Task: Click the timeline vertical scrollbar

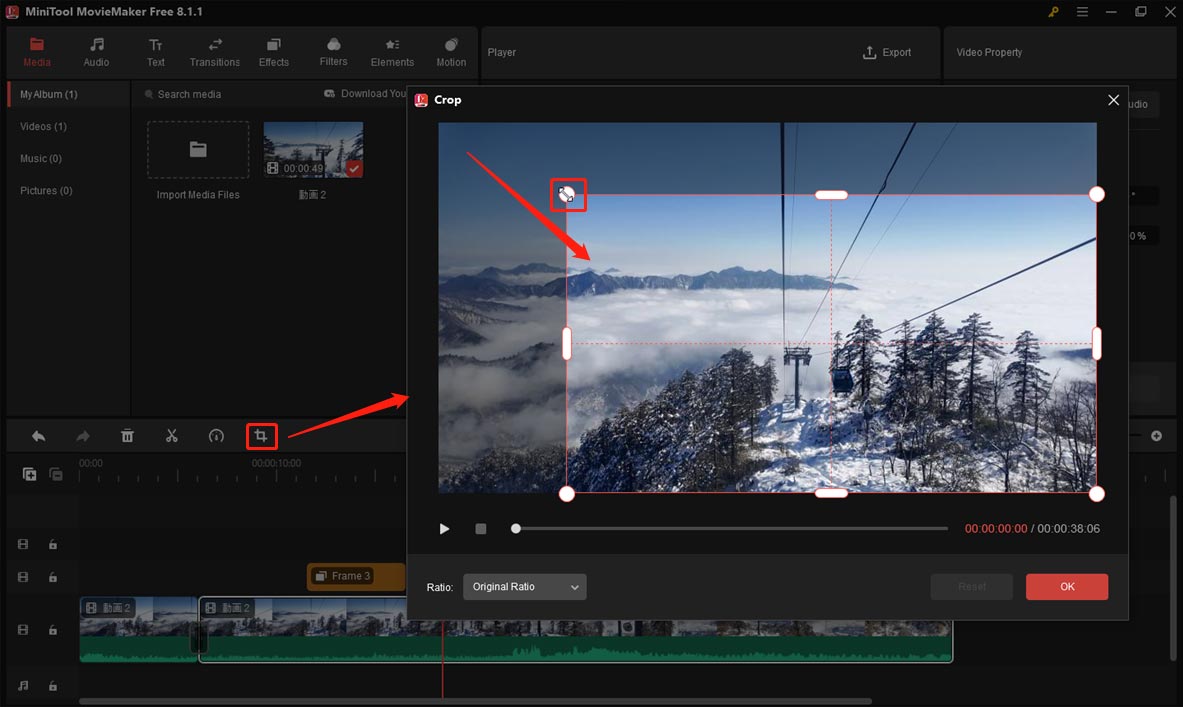Action: (x=1172, y=577)
